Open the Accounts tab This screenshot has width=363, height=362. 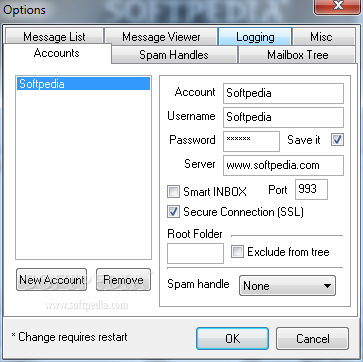pos(57,53)
